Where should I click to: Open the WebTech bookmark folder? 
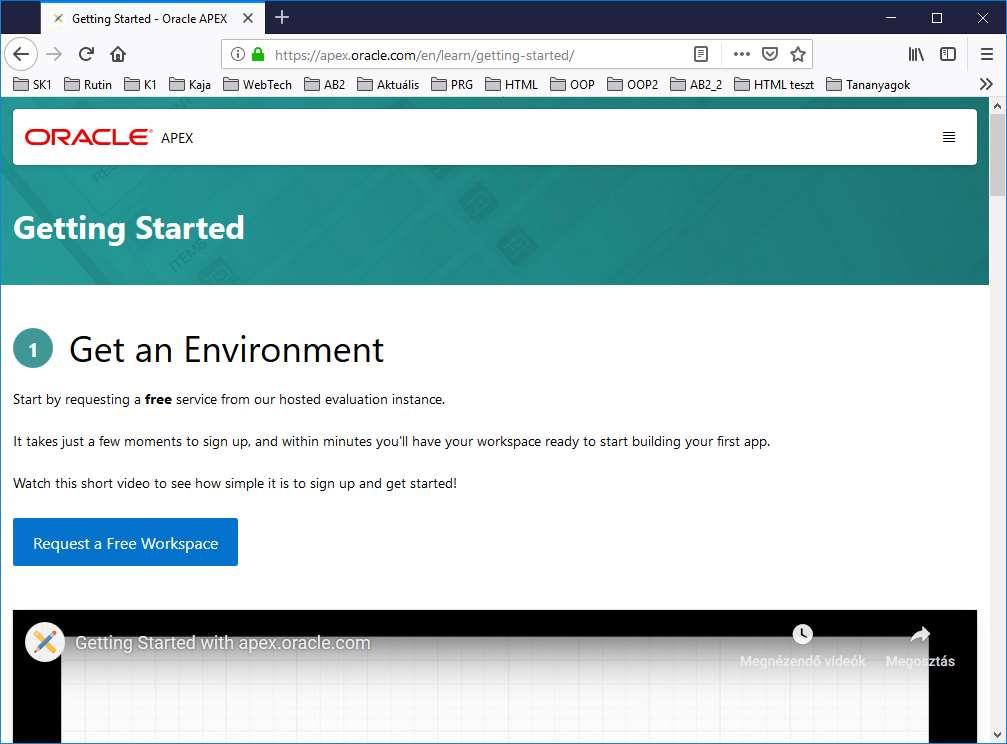coord(258,84)
